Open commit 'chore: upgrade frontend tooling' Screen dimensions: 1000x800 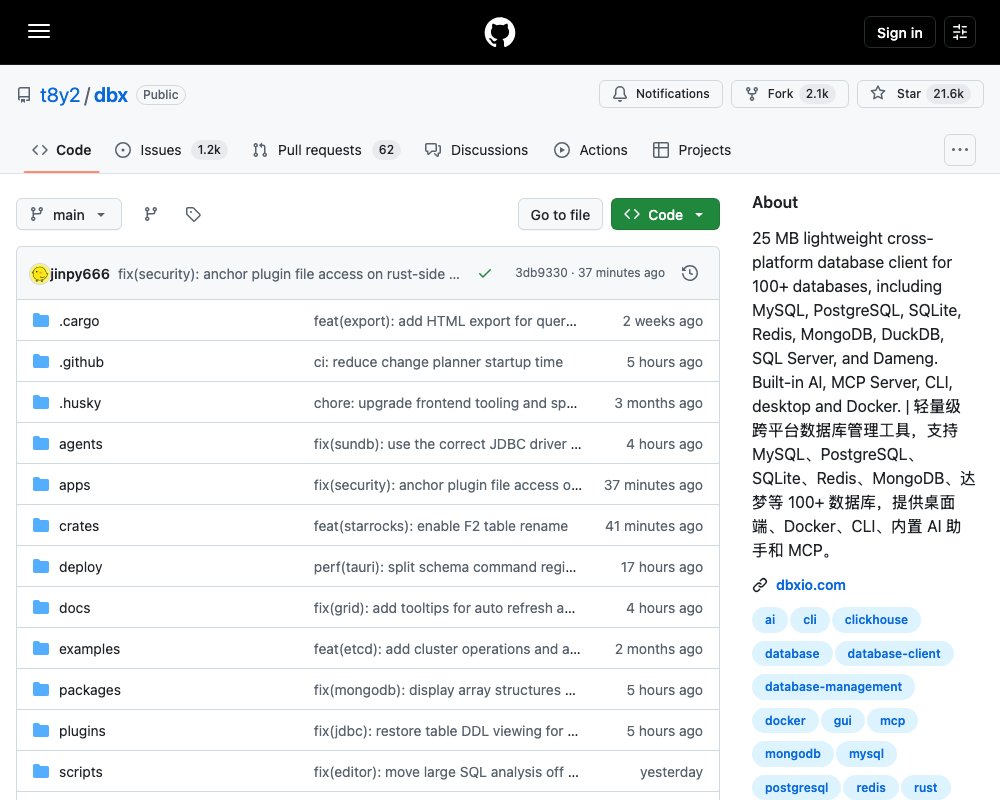(x=445, y=403)
